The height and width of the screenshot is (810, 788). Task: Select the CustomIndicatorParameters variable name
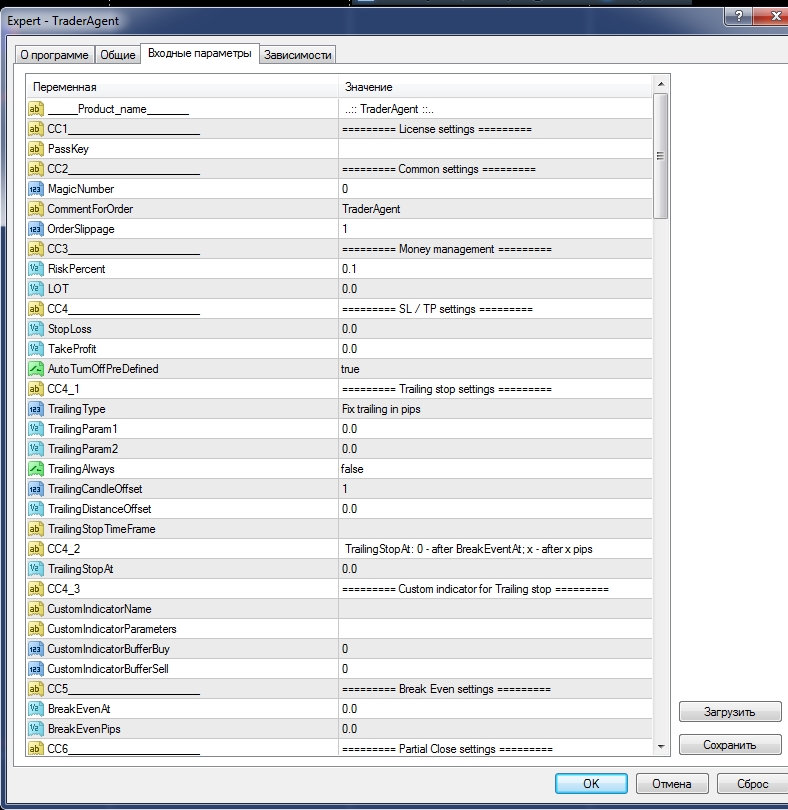(112, 629)
